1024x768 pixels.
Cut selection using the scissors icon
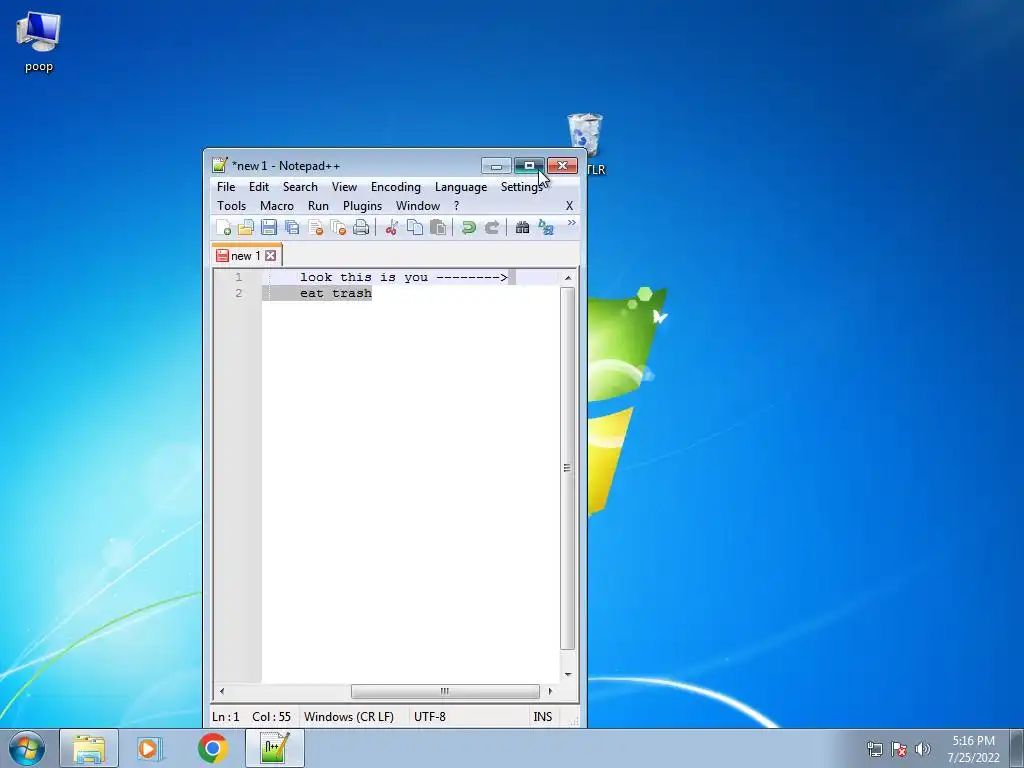click(x=392, y=227)
